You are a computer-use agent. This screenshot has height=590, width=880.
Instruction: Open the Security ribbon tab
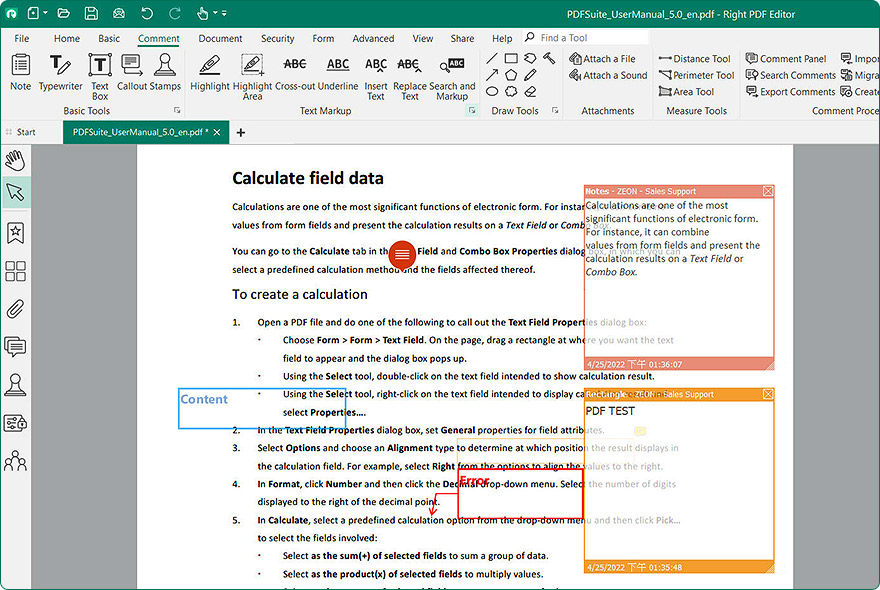pos(277,38)
